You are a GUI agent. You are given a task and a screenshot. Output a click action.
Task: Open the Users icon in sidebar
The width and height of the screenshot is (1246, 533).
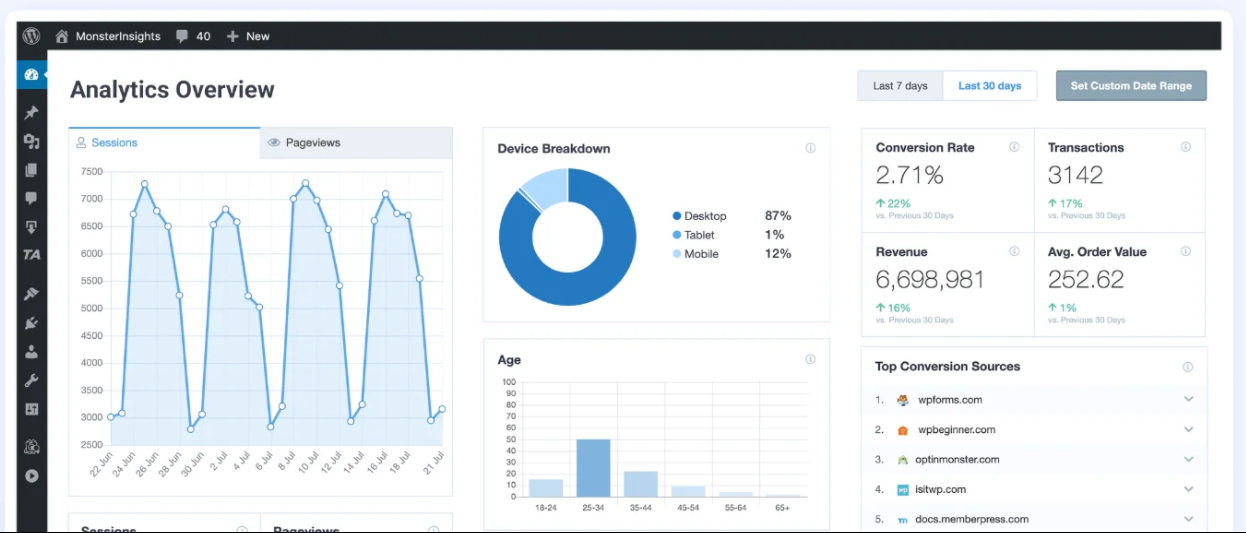(31, 352)
